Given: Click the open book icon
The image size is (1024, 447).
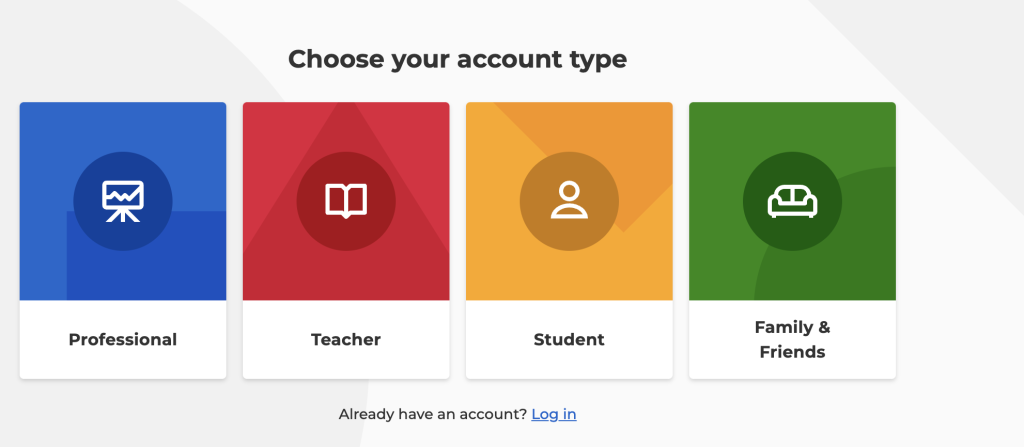Looking at the screenshot, I should tap(346, 201).
